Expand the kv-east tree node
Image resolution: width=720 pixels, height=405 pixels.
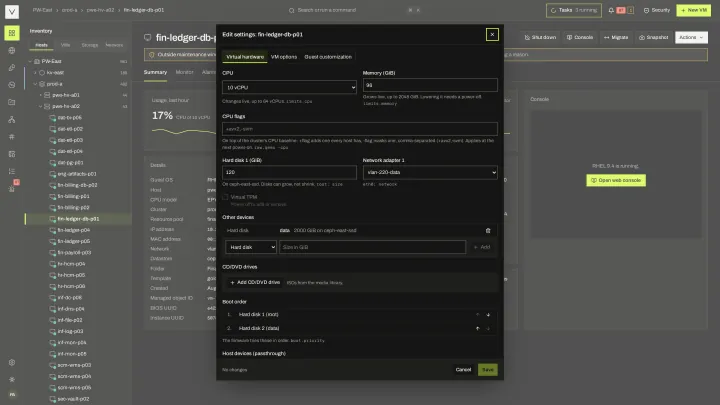pos(35,73)
